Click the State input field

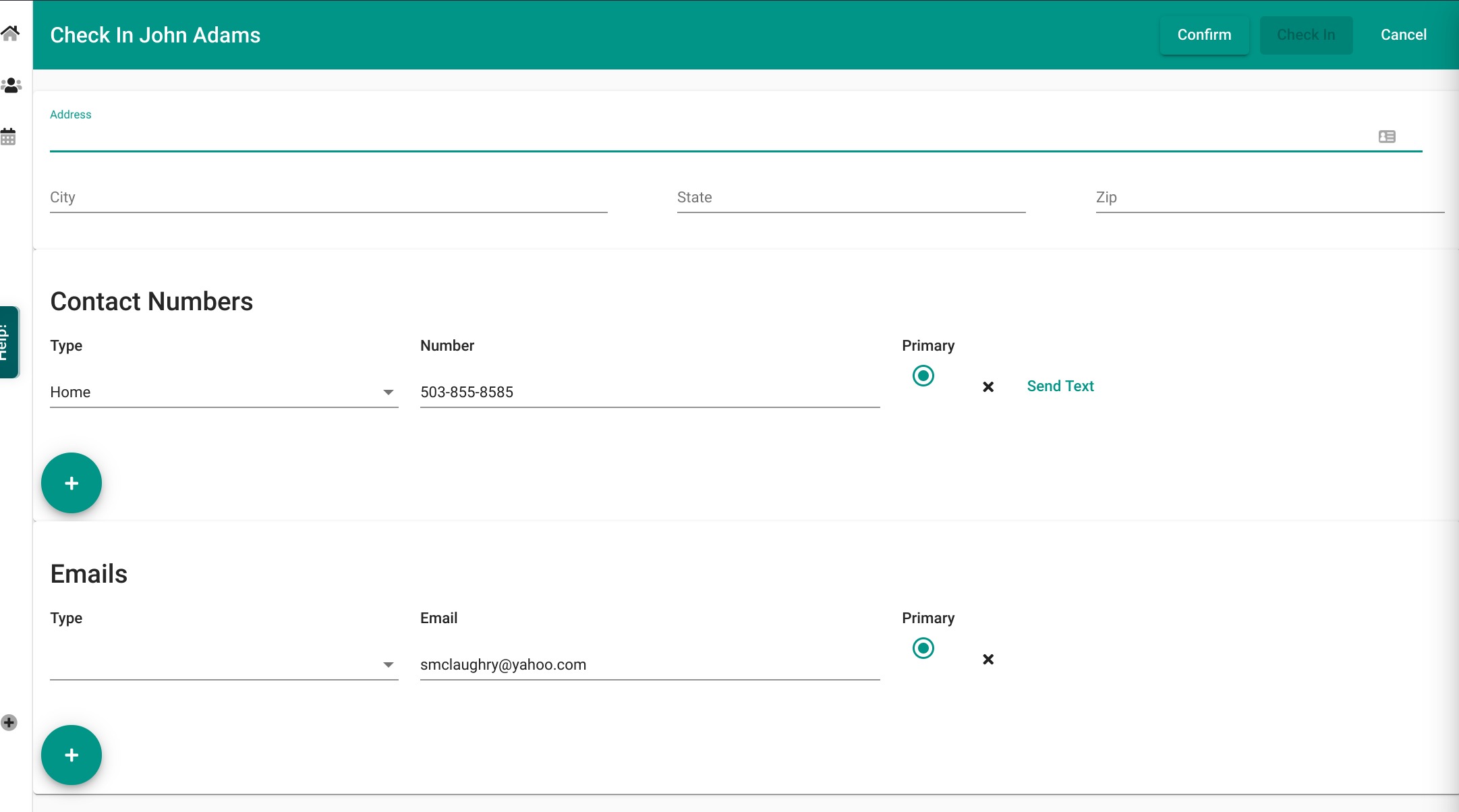click(851, 198)
